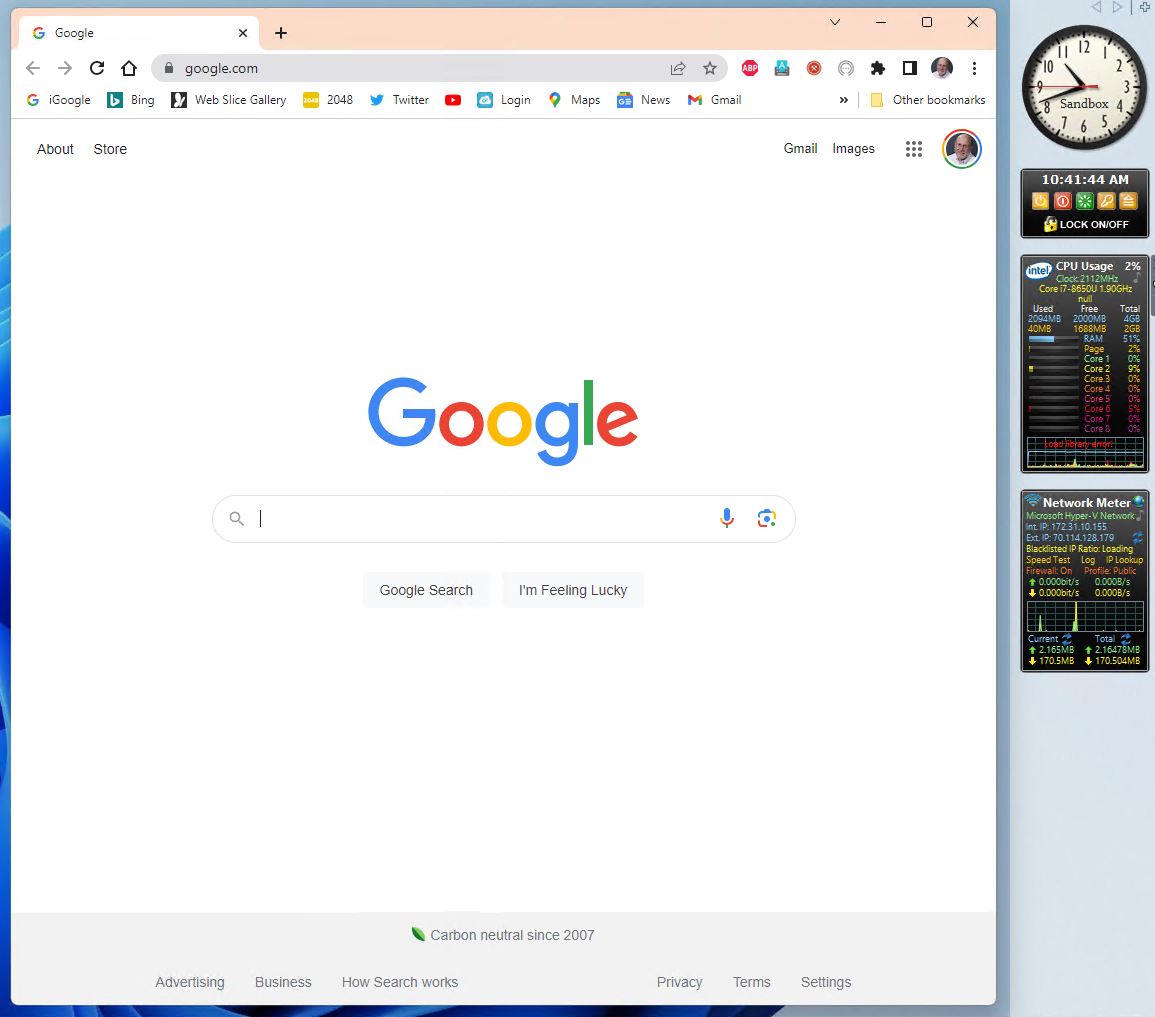
Task: Click IP Lookup in Network Meter
Action: point(1124,560)
